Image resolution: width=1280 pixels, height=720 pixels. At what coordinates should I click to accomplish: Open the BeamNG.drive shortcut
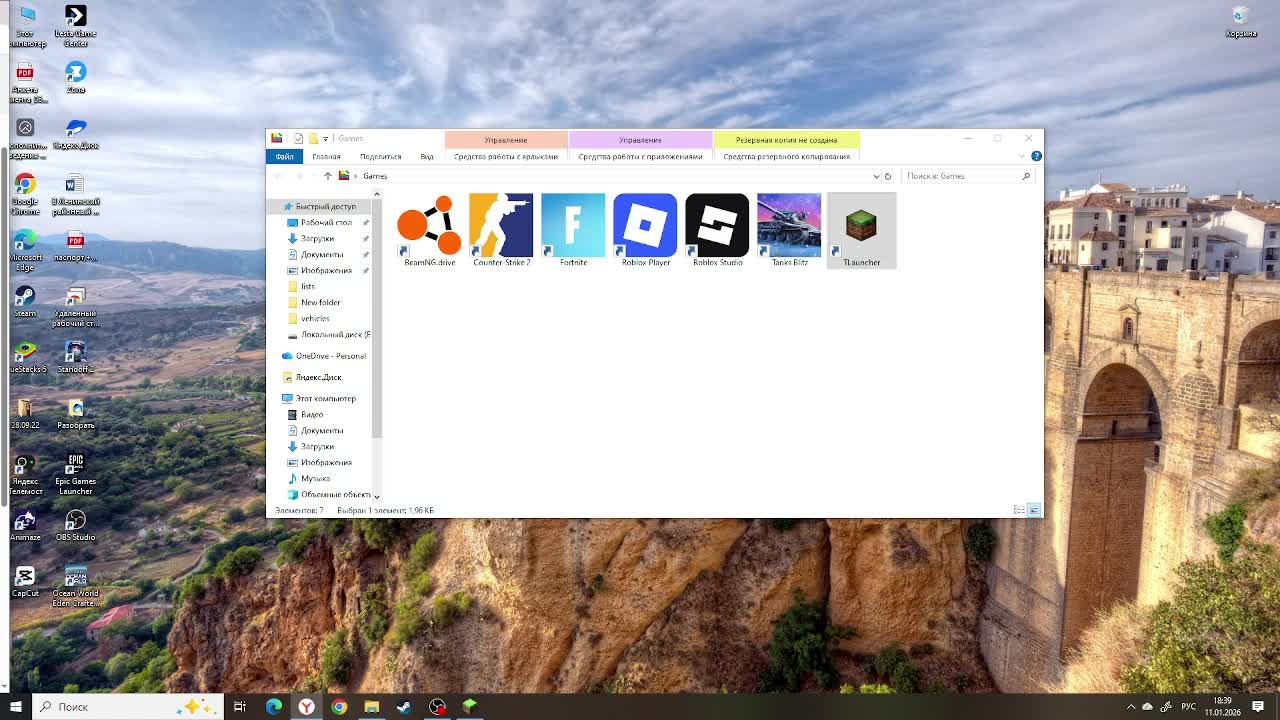tap(429, 230)
